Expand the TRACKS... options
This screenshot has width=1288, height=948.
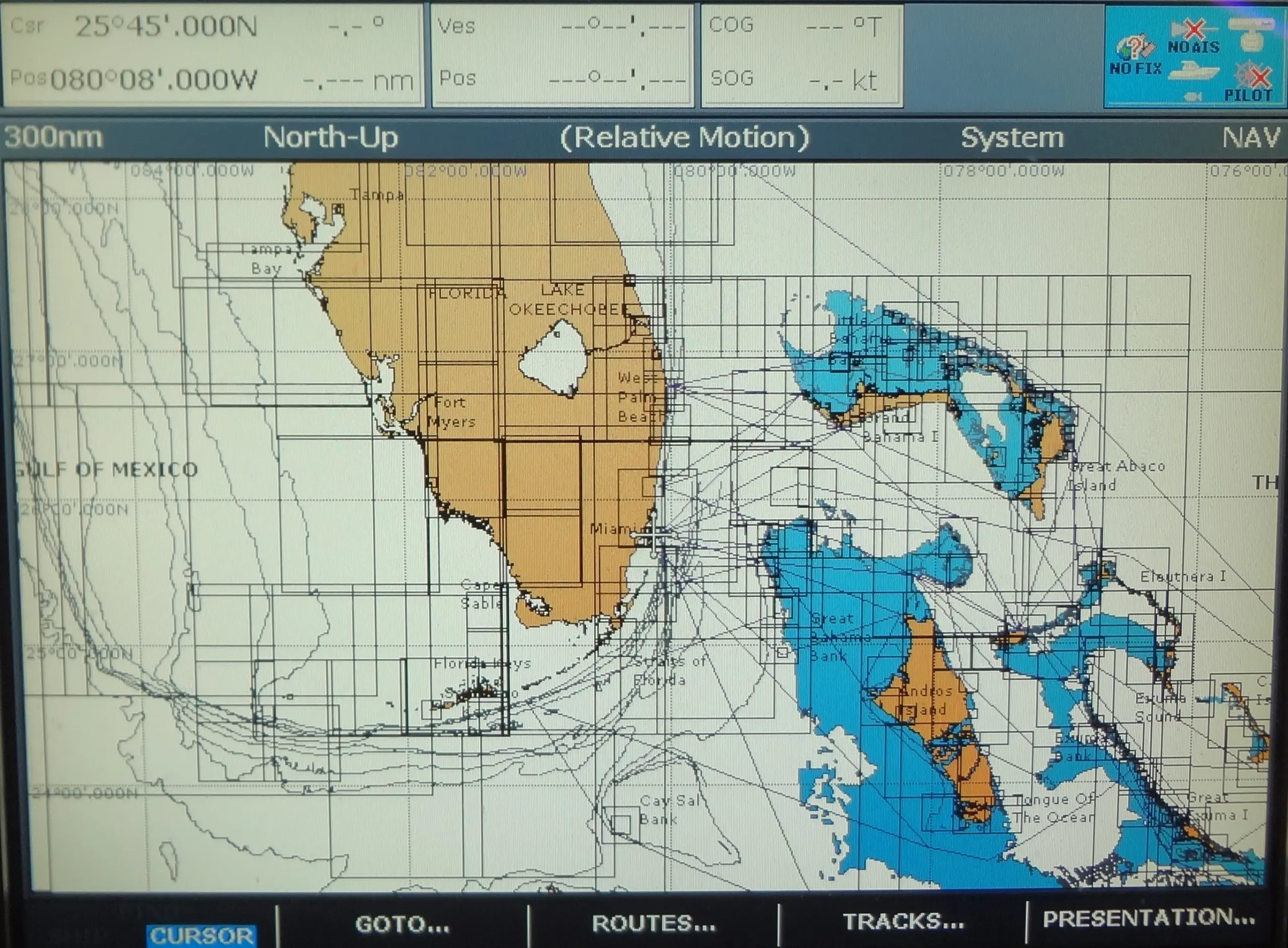pyautogui.click(x=902, y=920)
